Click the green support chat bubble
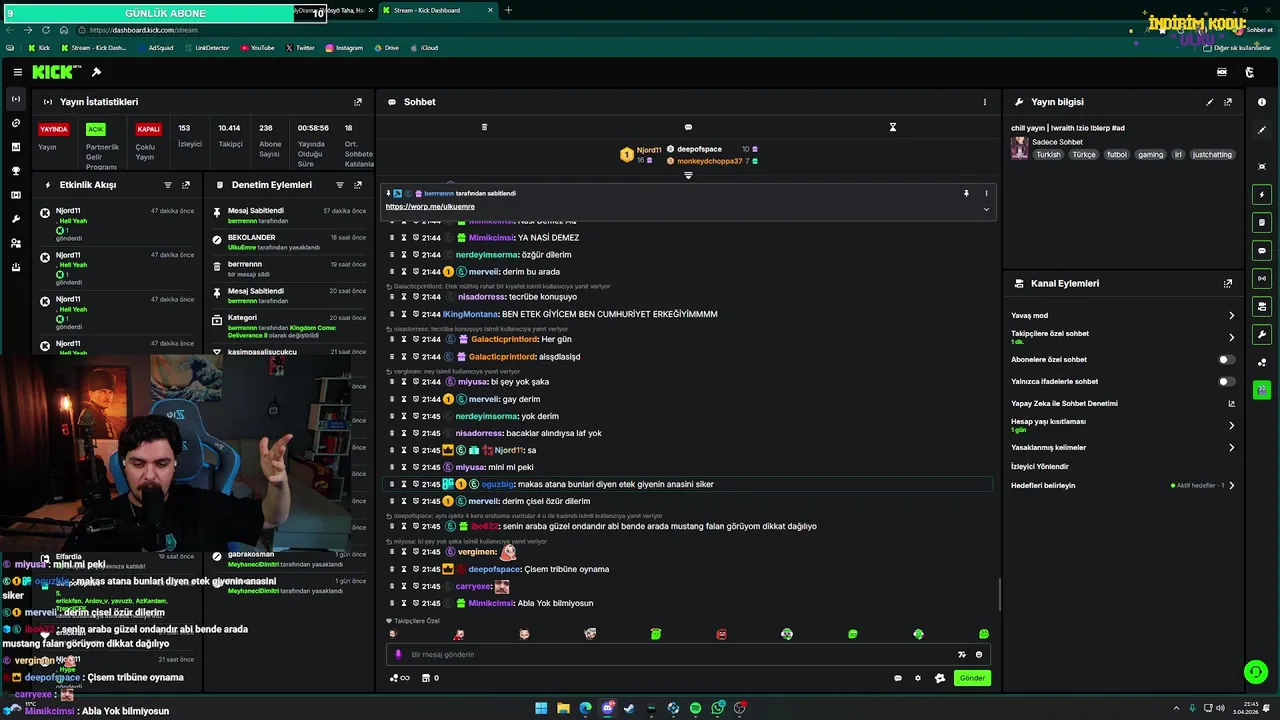This screenshot has width=1280, height=720. (x=1255, y=672)
